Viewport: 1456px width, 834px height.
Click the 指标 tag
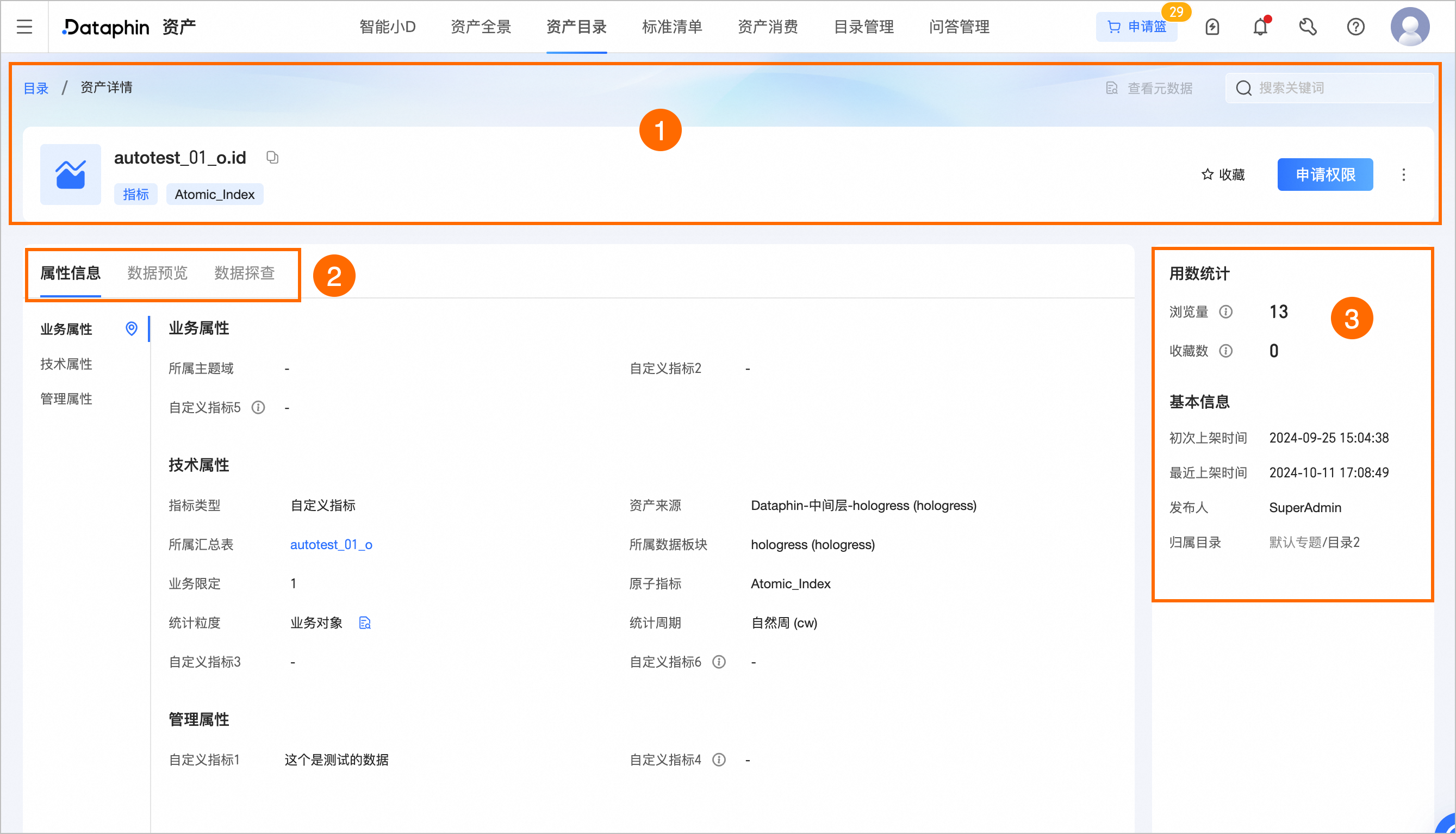pyautogui.click(x=136, y=194)
